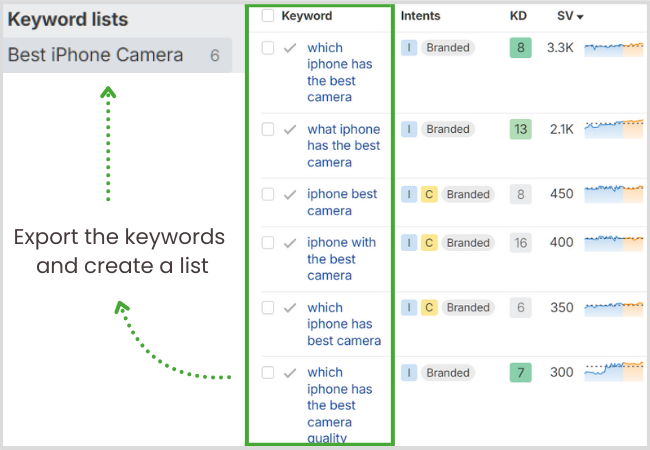The image size is (650, 450).
Task: Click checkmark icon beside 'which iphone has the best camera quality'
Action: click(290, 373)
